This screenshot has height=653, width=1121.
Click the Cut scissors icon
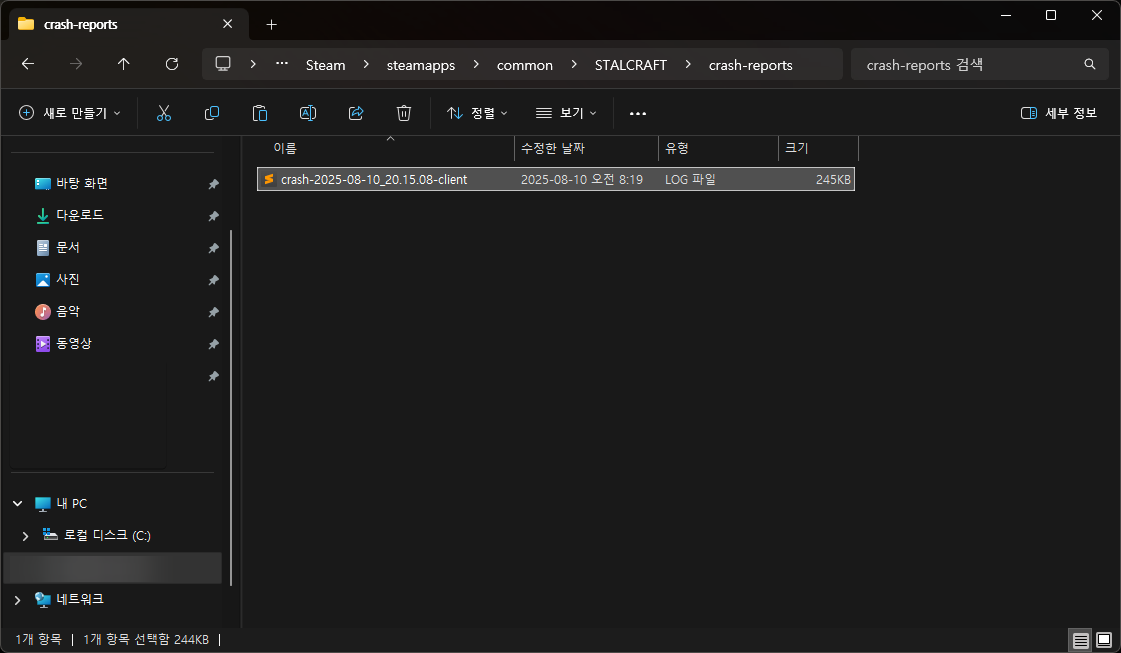click(x=164, y=113)
